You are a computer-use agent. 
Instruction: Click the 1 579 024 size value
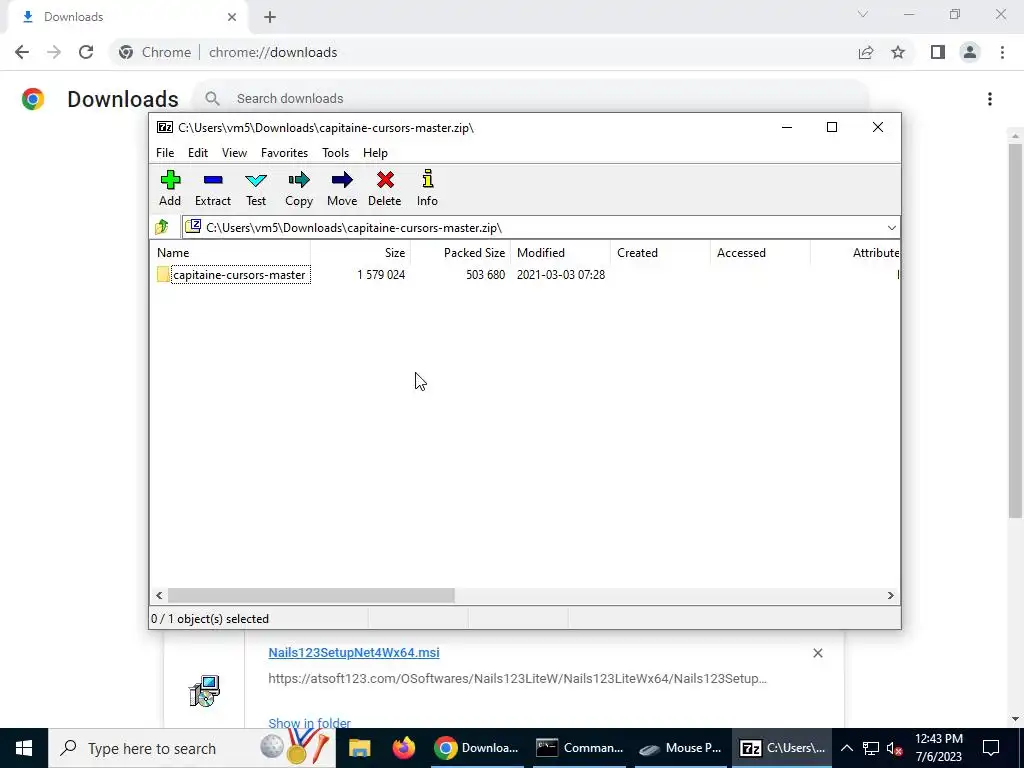tap(381, 275)
